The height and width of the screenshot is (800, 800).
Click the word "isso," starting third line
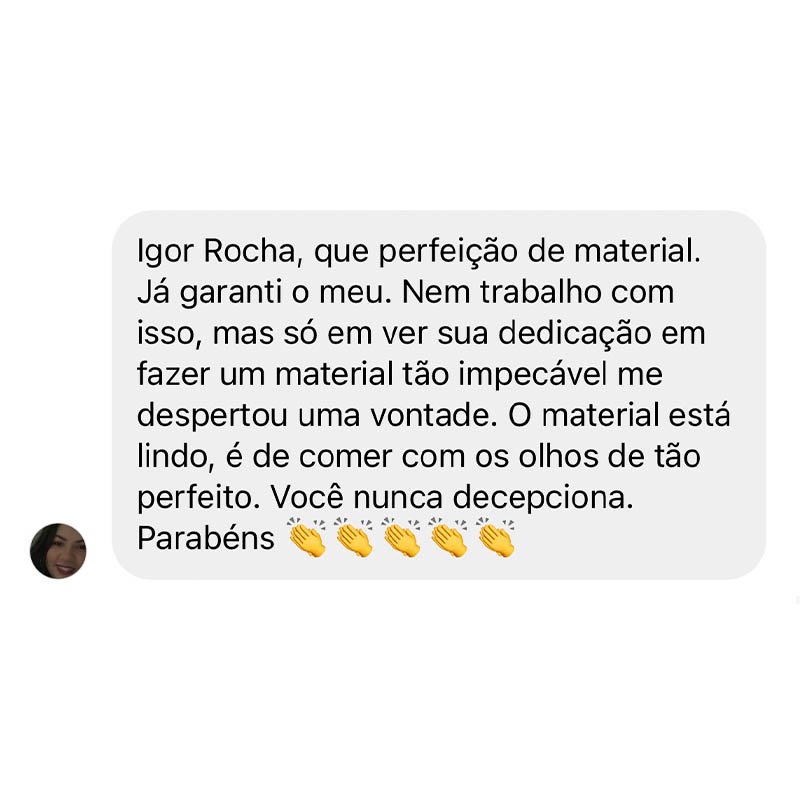point(169,335)
